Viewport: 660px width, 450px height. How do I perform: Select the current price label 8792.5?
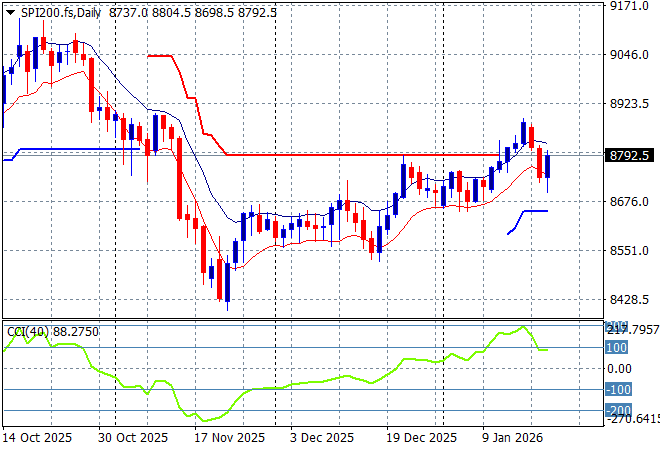(630, 155)
